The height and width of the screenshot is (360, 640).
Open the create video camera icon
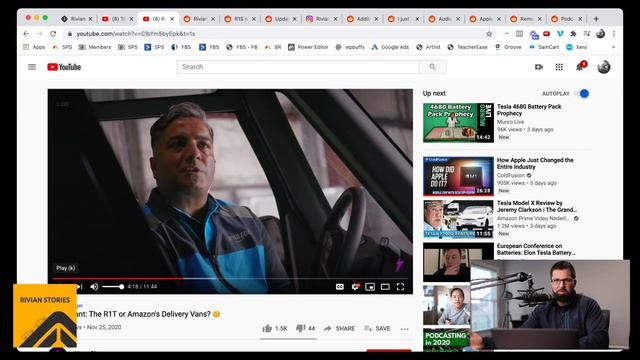(539, 67)
